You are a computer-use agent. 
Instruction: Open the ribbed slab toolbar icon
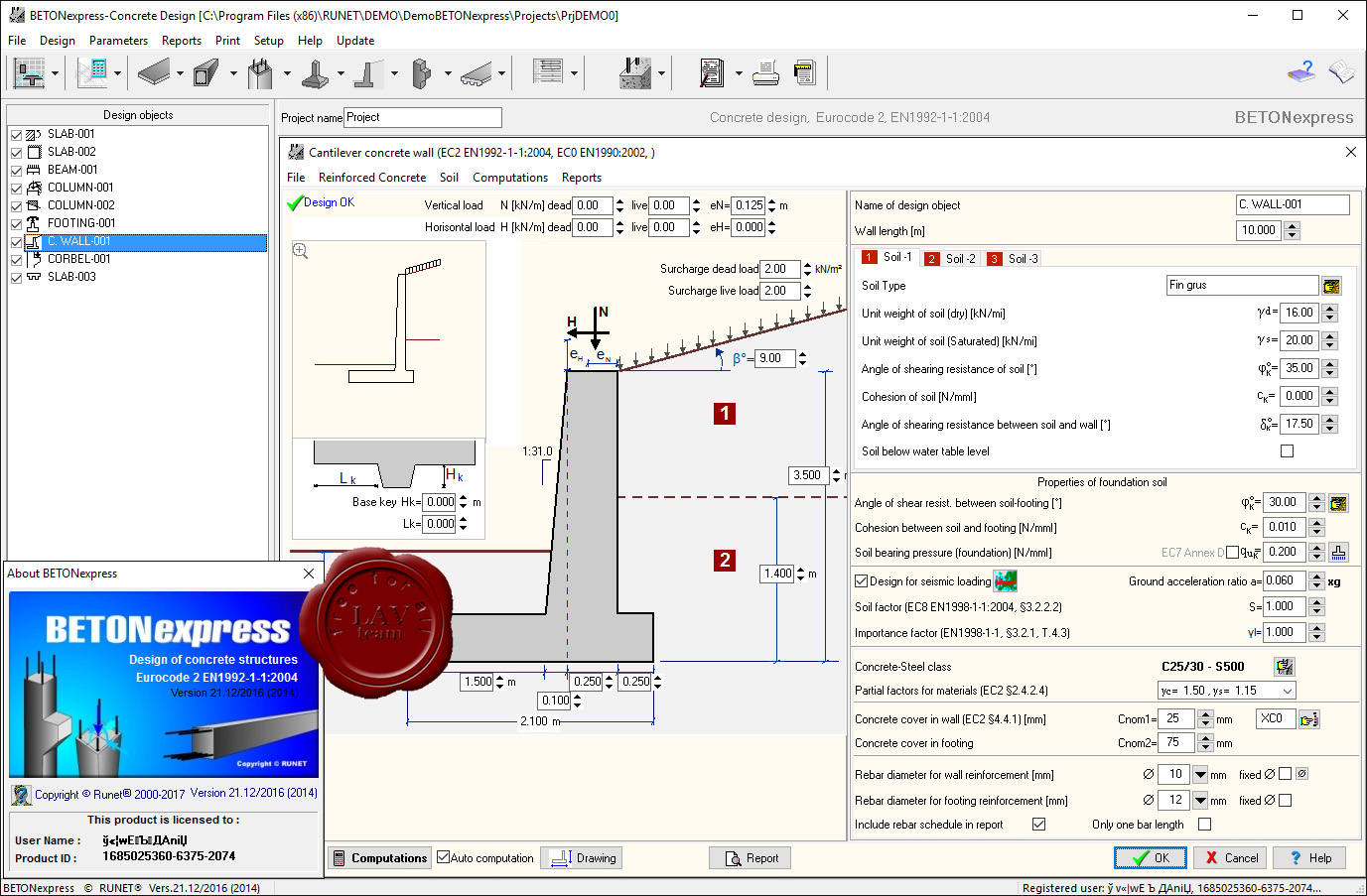point(476,72)
